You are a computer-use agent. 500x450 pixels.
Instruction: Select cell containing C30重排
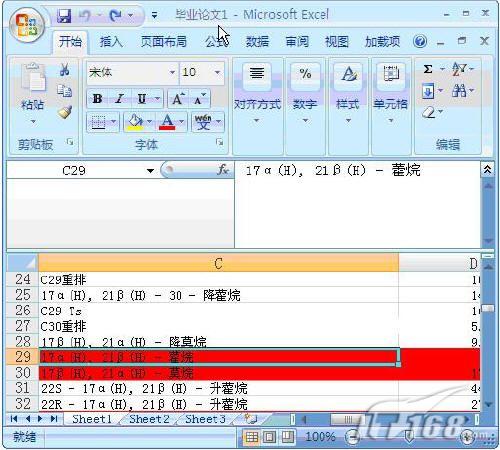218,326
